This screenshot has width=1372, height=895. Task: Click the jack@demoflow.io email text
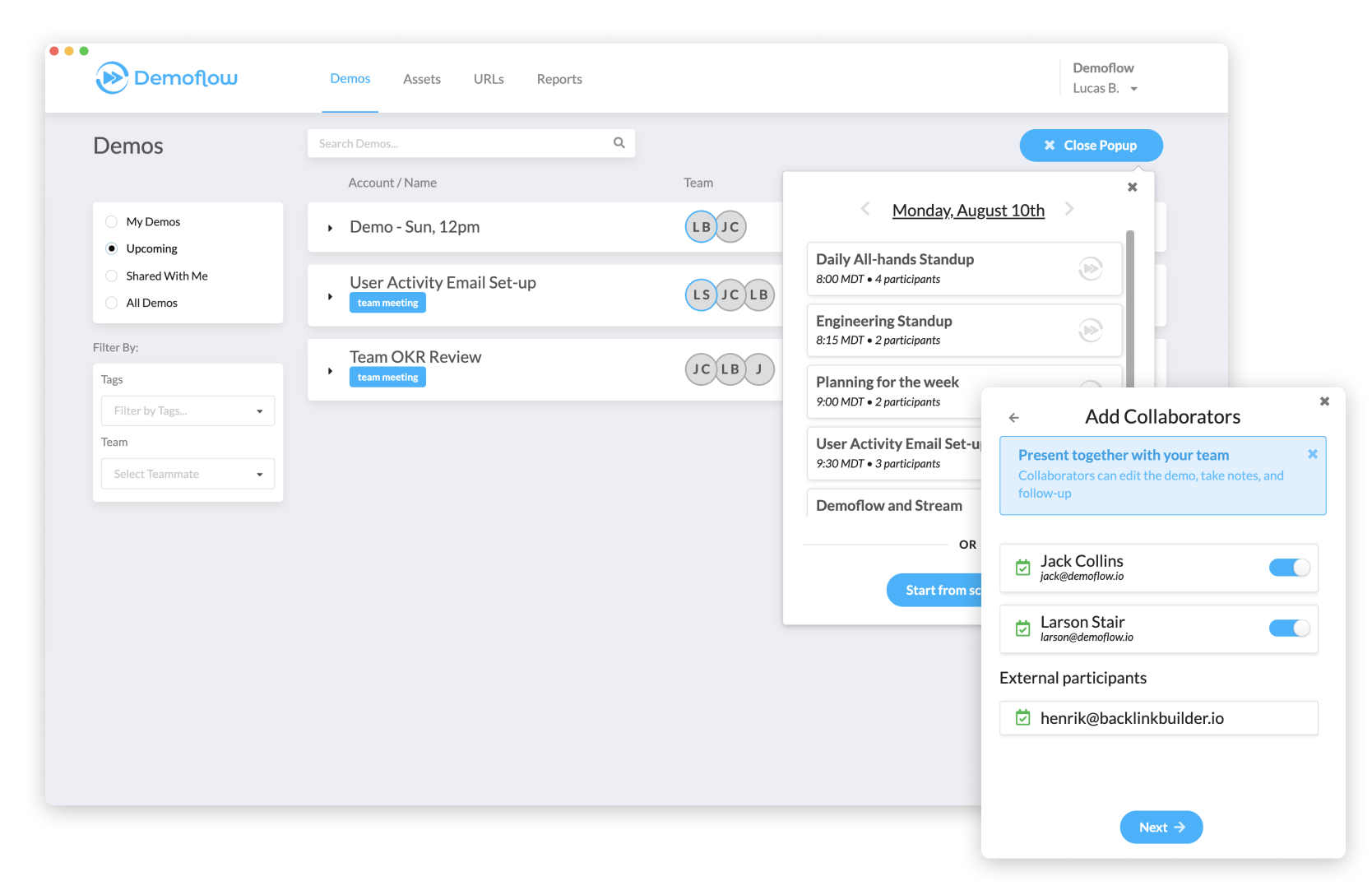(x=1082, y=577)
